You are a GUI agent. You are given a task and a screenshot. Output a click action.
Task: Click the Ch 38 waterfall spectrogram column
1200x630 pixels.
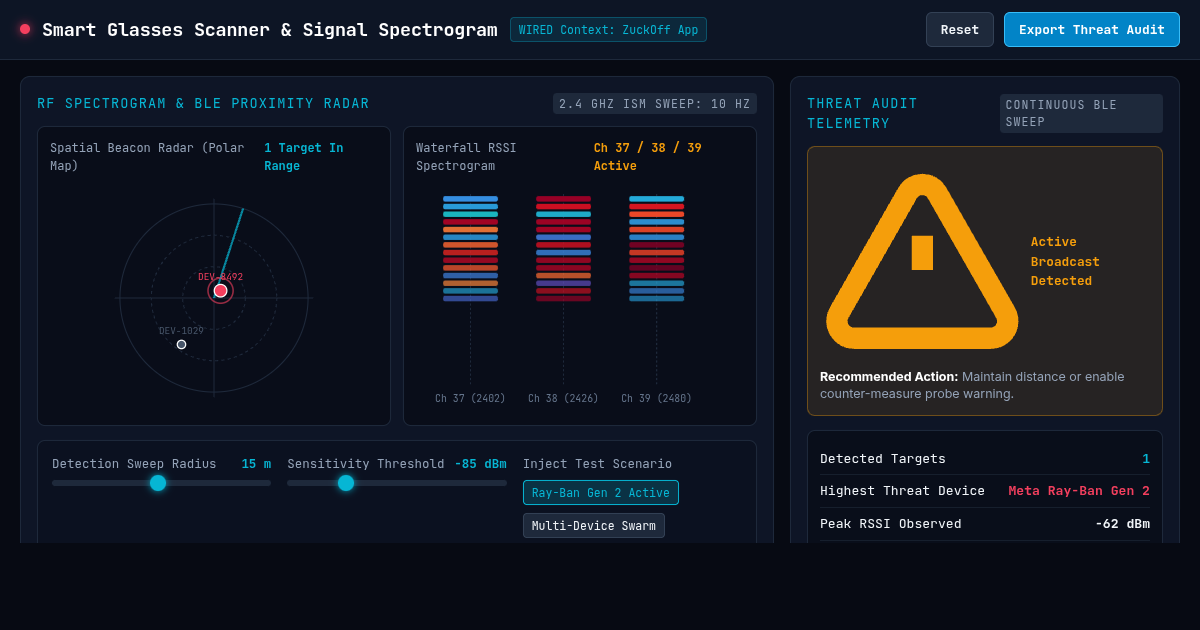[563, 249]
